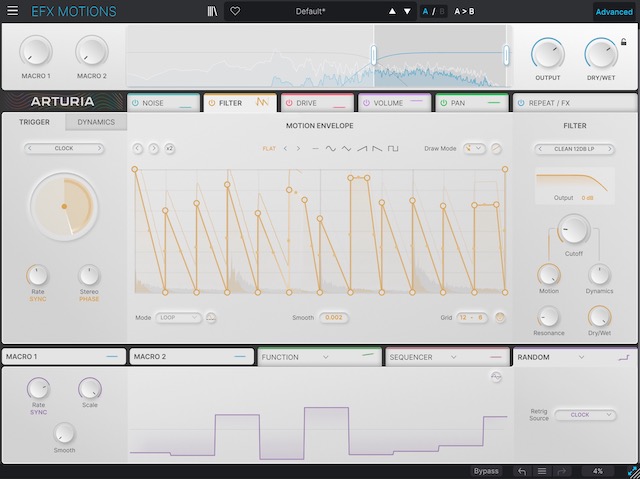640x479 pixels.
Task: Switch to the Dynamics tab
Action: pyautogui.click(x=96, y=123)
